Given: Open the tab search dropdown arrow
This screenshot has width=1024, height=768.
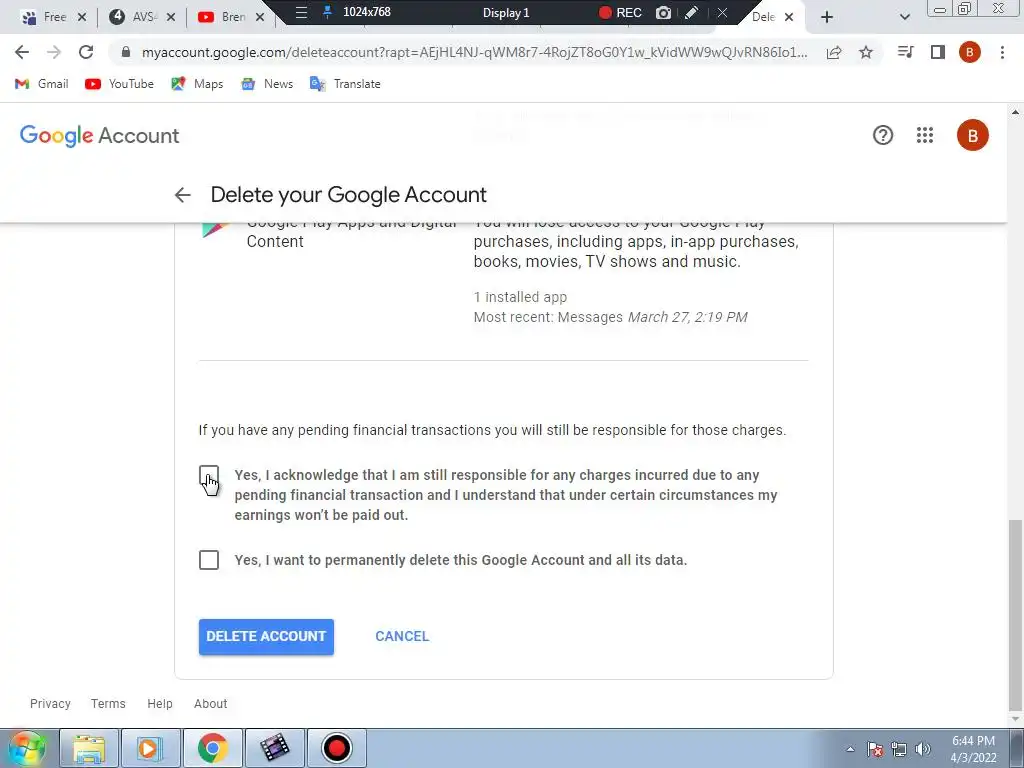Looking at the screenshot, I should coord(904,17).
